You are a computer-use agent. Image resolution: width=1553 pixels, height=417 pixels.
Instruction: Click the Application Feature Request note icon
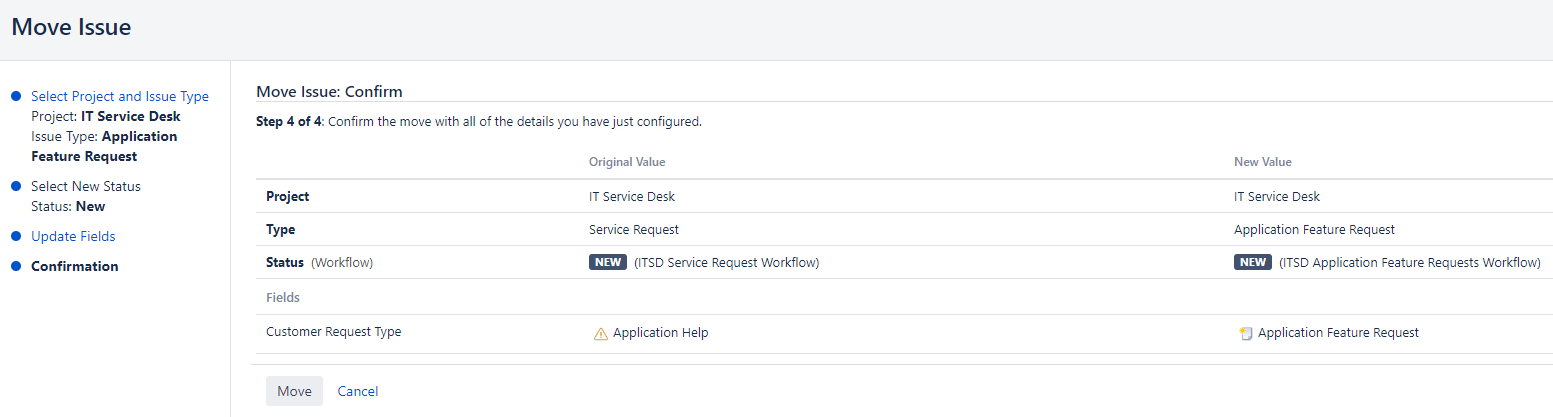pos(1245,334)
